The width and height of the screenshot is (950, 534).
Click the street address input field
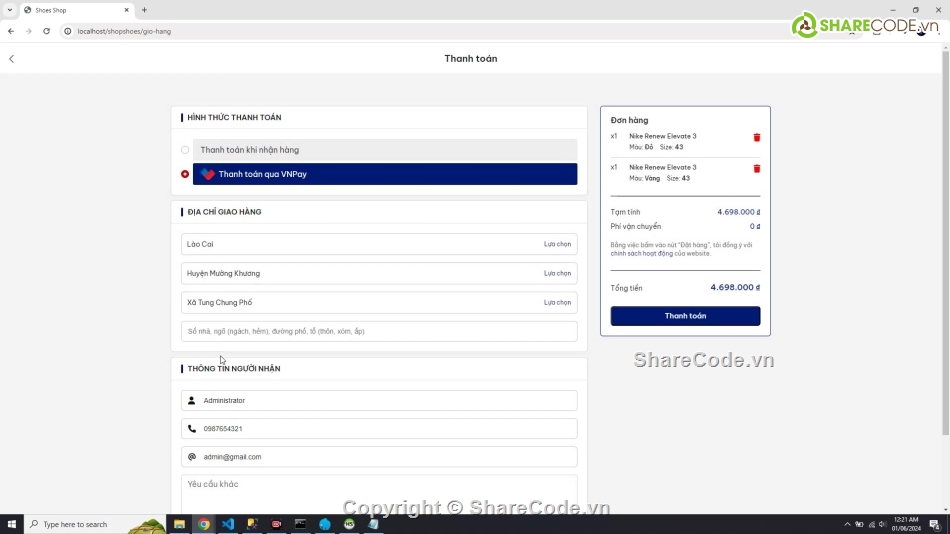(x=379, y=331)
